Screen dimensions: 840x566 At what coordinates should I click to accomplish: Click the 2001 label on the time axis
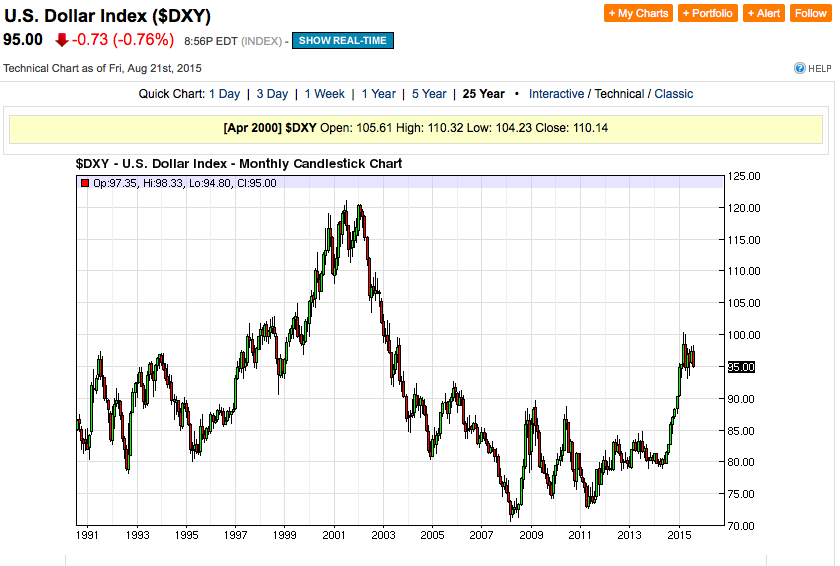click(x=334, y=535)
